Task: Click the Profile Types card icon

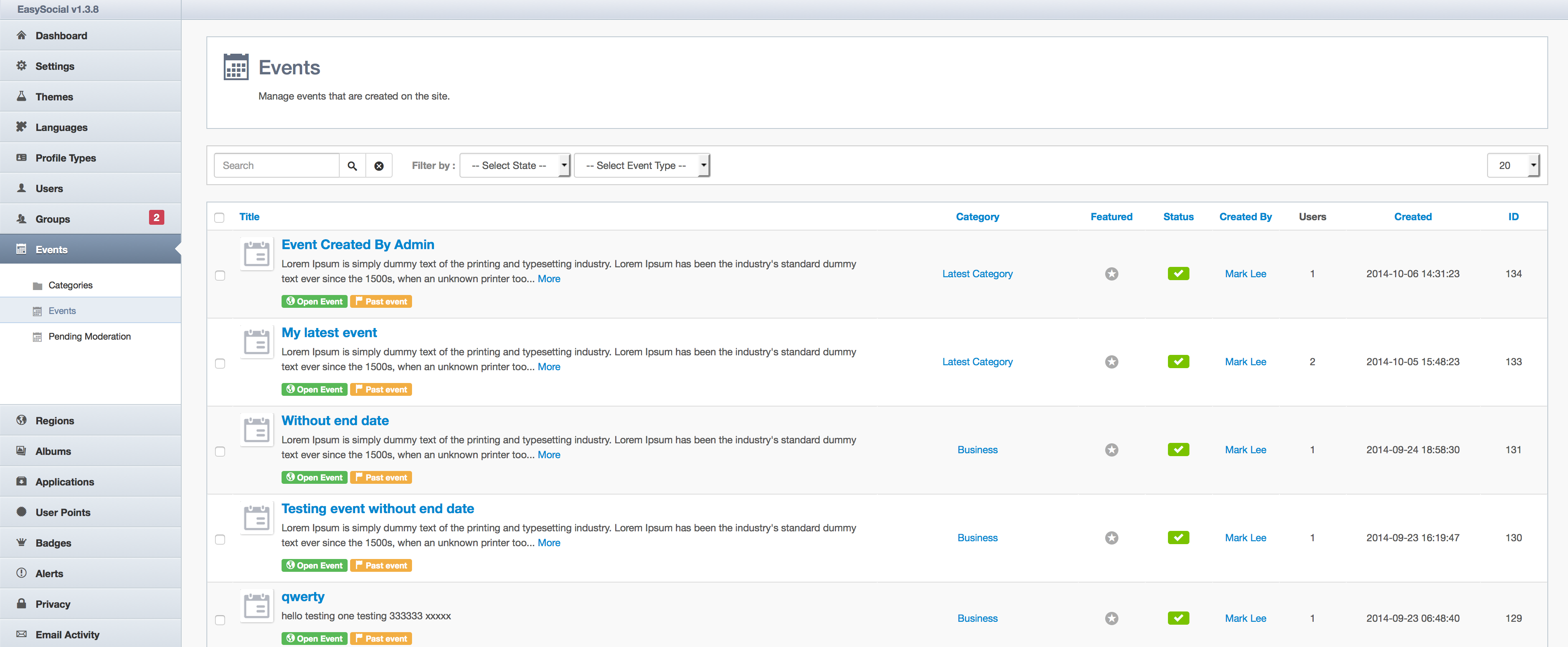Action: click(x=21, y=157)
